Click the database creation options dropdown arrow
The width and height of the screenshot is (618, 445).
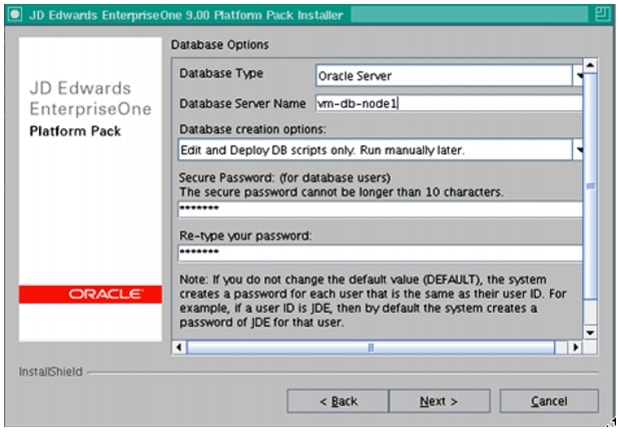click(x=578, y=150)
